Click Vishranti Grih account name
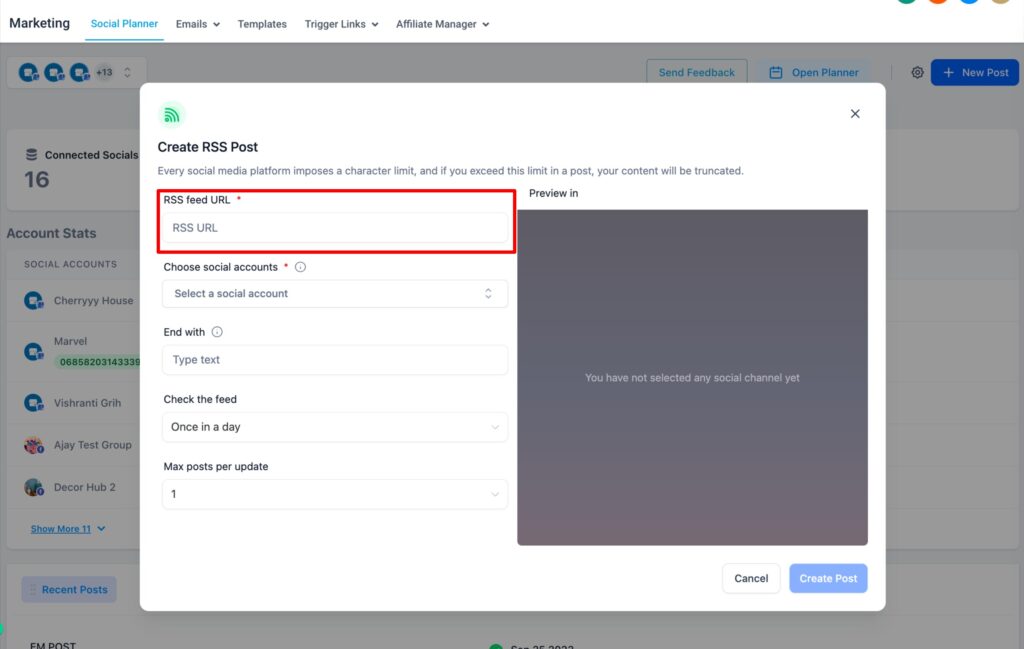Screen dimensions: 1024x649 pyautogui.click(x=88, y=403)
